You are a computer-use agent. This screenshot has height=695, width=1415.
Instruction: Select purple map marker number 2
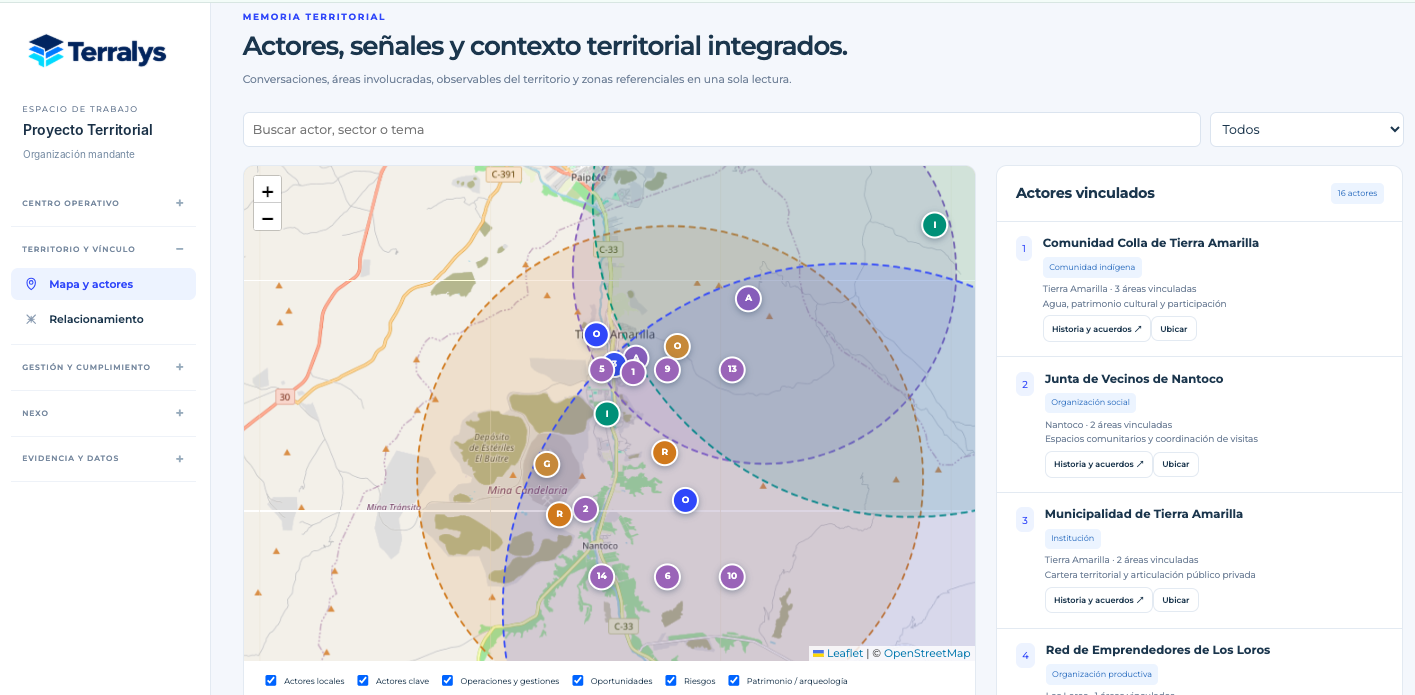(585, 509)
